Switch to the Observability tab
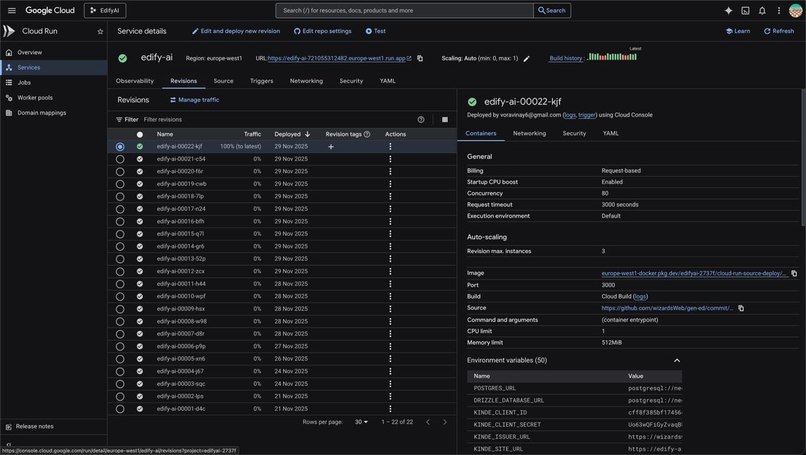The image size is (806, 455). [135, 81]
